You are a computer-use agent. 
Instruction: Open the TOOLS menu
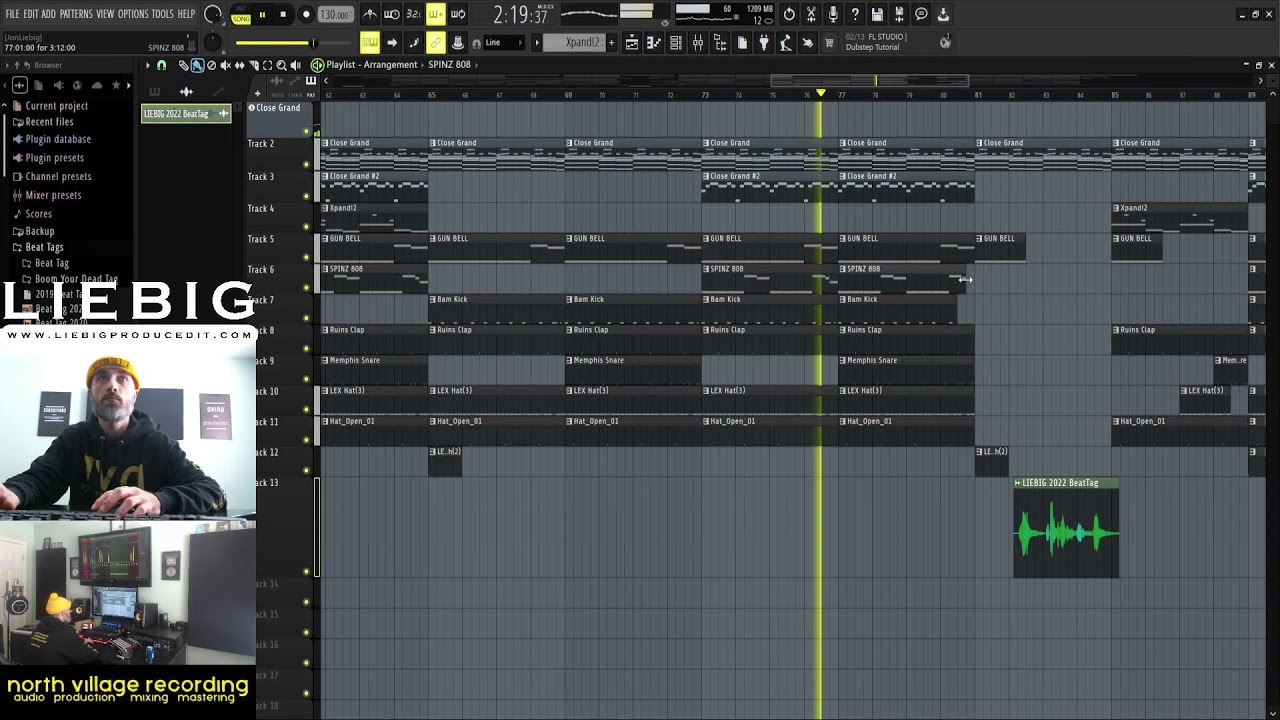[163, 14]
